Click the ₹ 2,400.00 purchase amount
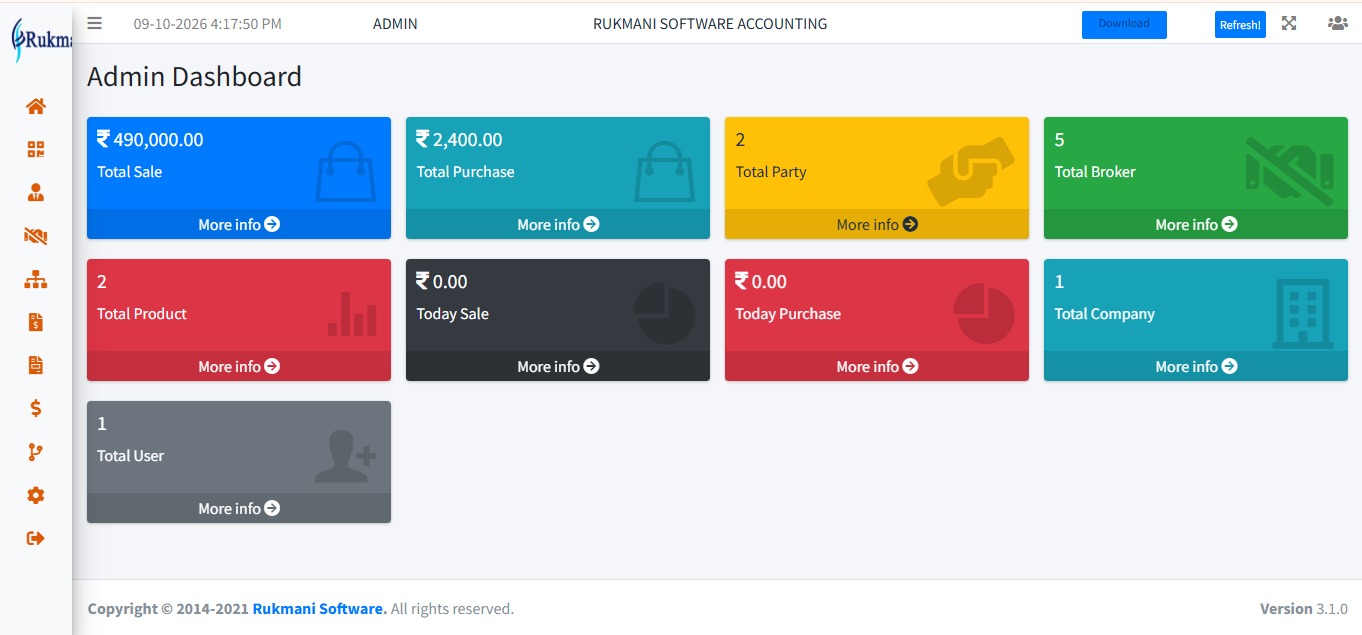This screenshot has height=635, width=1362. click(459, 139)
